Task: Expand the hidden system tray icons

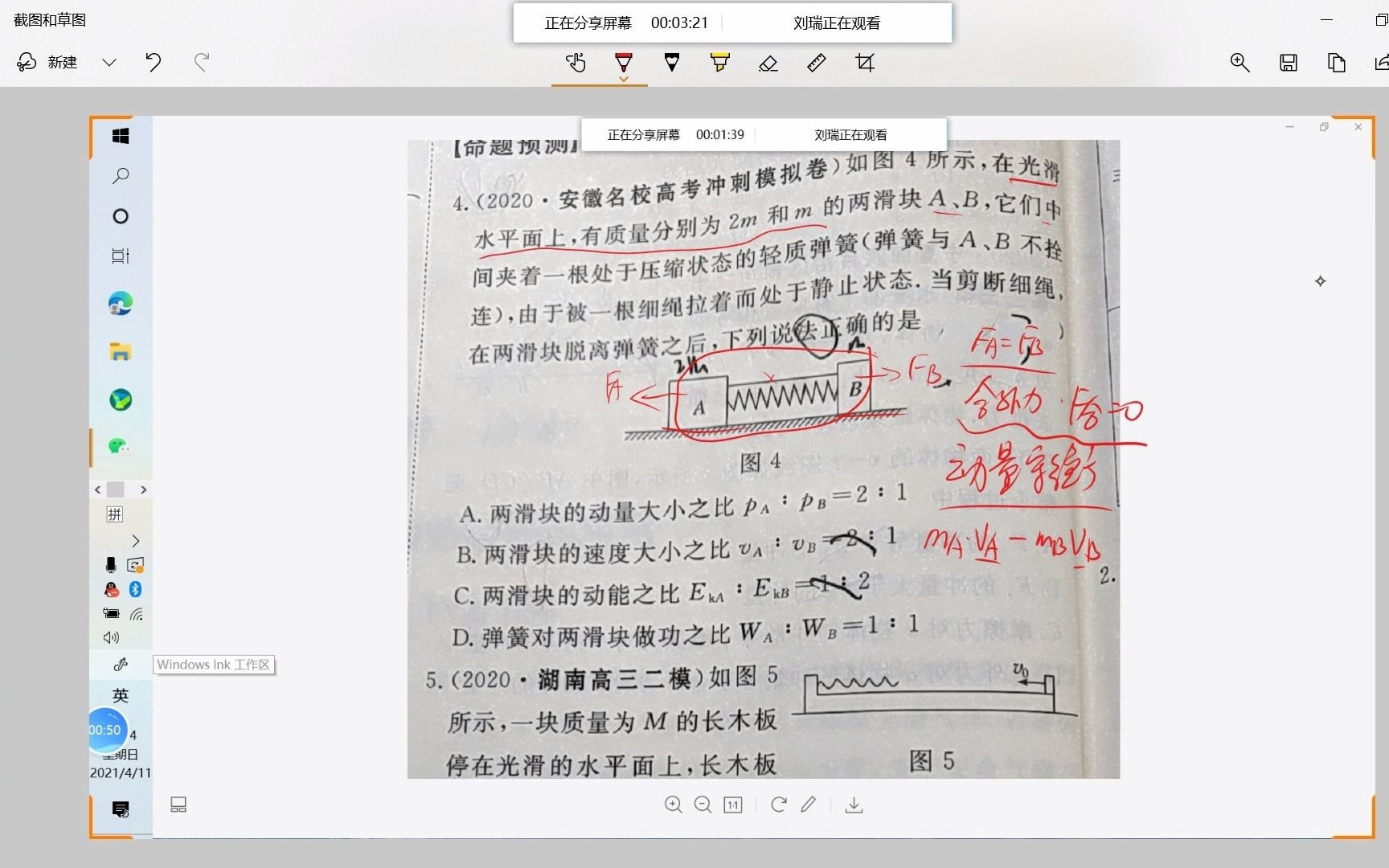Action: coord(135,541)
